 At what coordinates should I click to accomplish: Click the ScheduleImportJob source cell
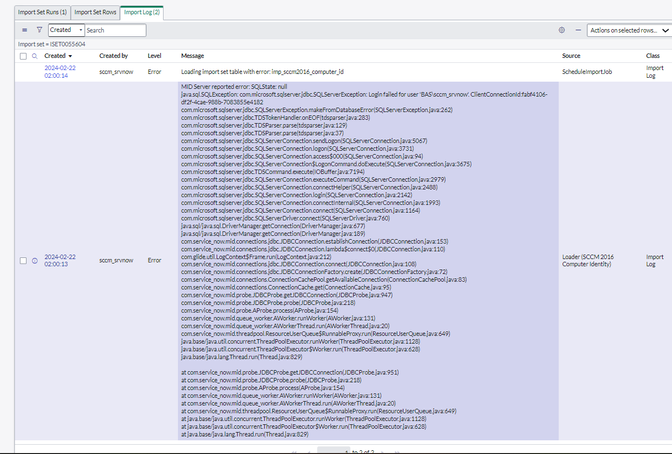coord(587,72)
